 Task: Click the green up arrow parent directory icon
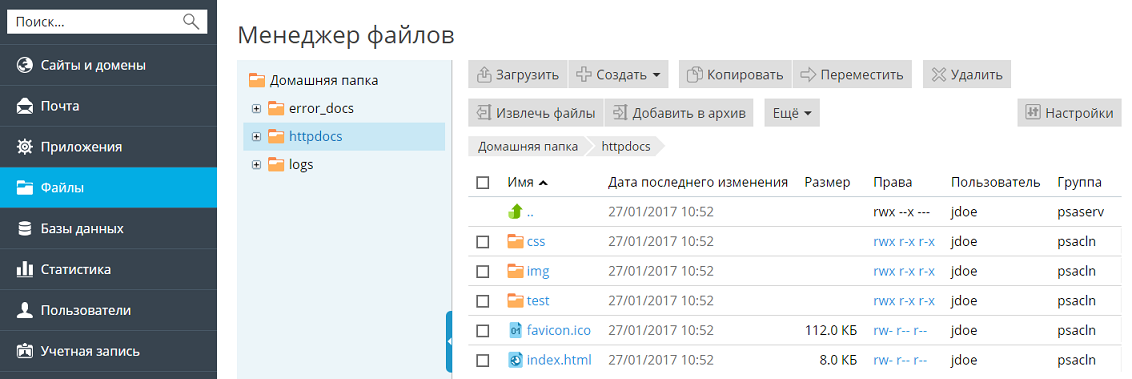coord(515,212)
